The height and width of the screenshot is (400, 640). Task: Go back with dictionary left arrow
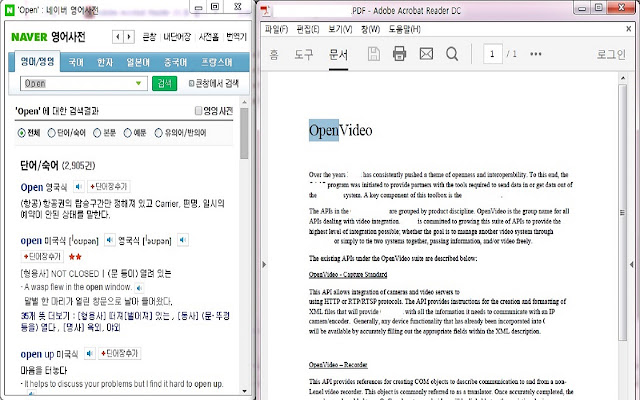pyautogui.click(x=118, y=37)
